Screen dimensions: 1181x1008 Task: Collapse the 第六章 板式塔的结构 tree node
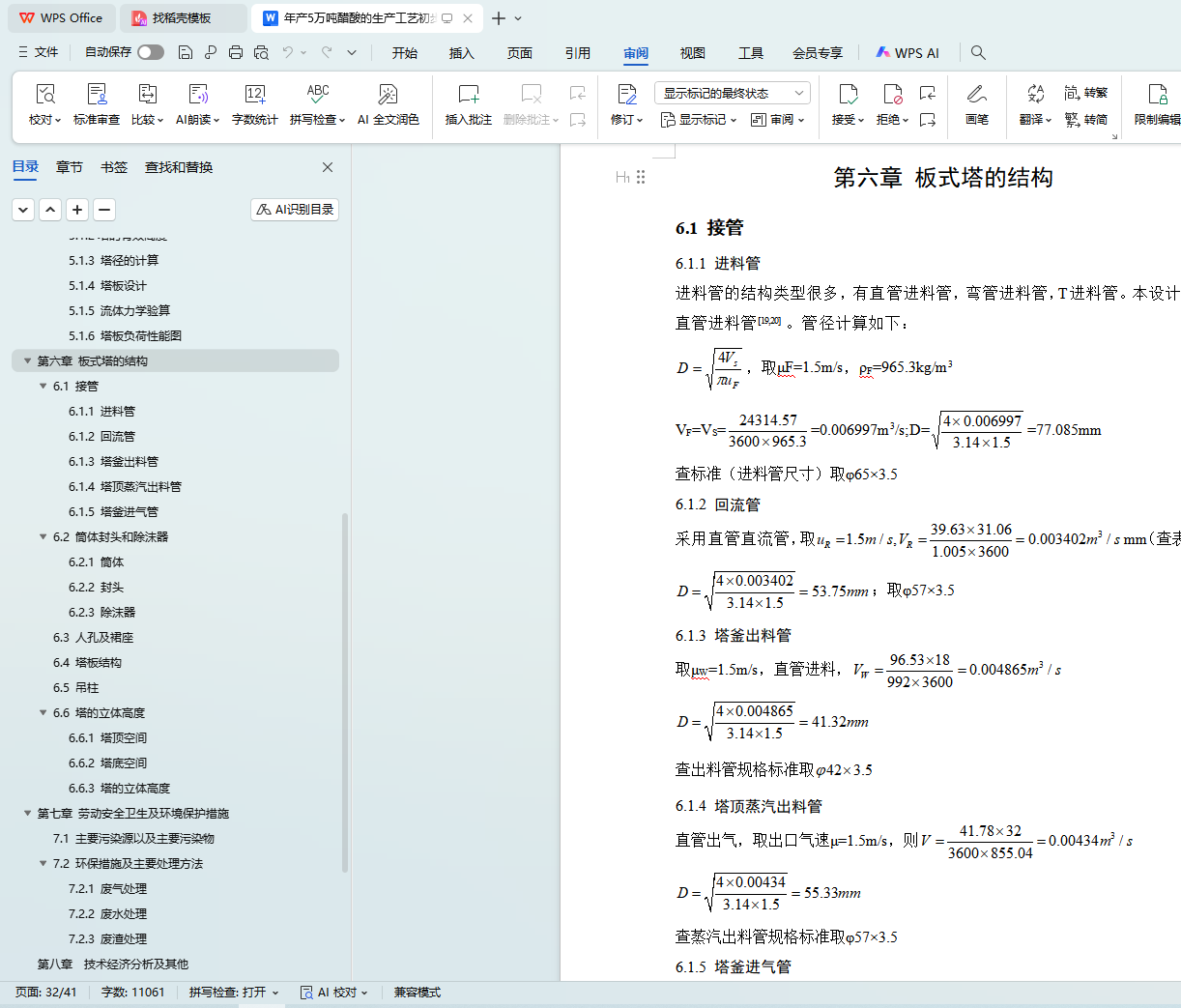coord(27,360)
